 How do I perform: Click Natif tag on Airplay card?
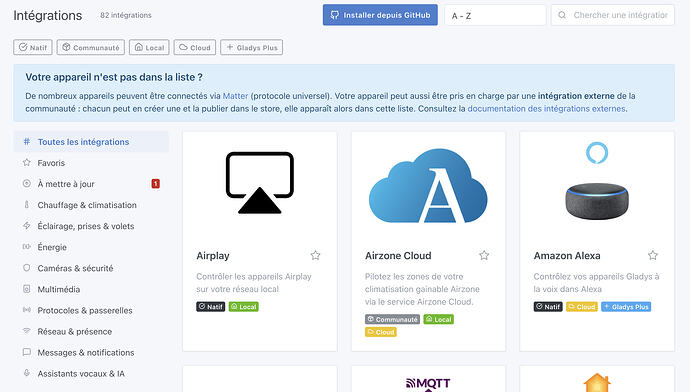click(211, 307)
